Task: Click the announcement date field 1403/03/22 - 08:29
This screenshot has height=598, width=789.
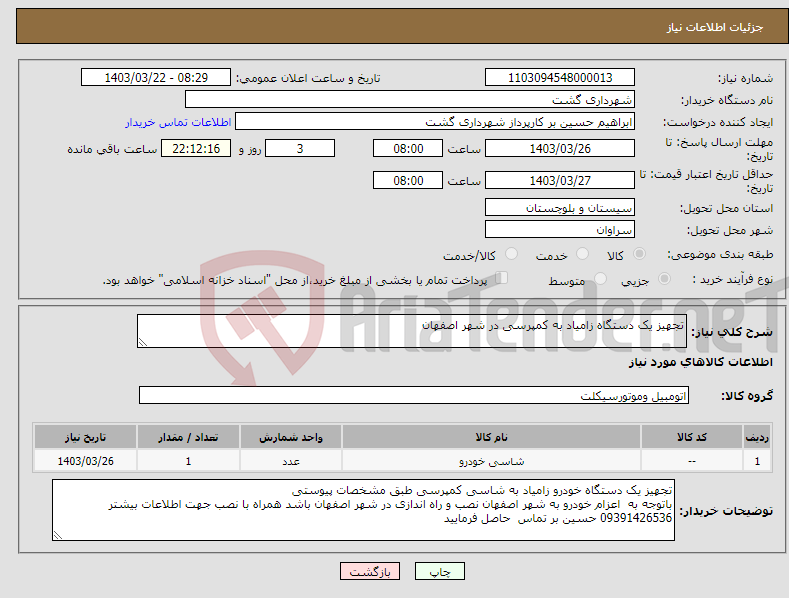Action: (x=155, y=78)
